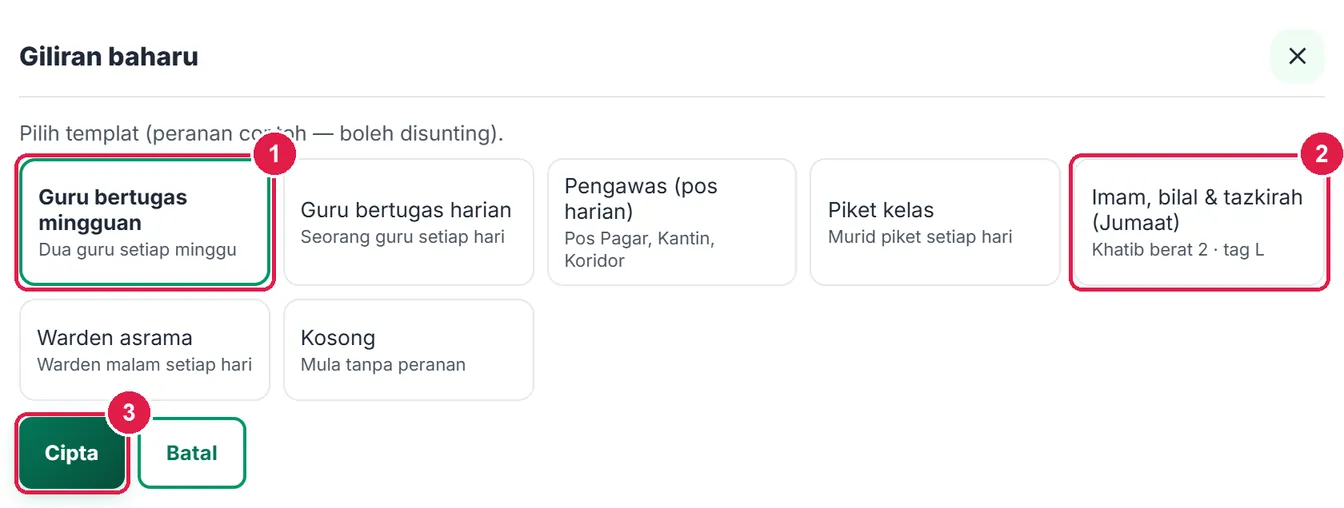Select the Guru bertugas mingguan template
Image resolution: width=1344 pixels, height=508 pixels.
[x=145, y=222]
